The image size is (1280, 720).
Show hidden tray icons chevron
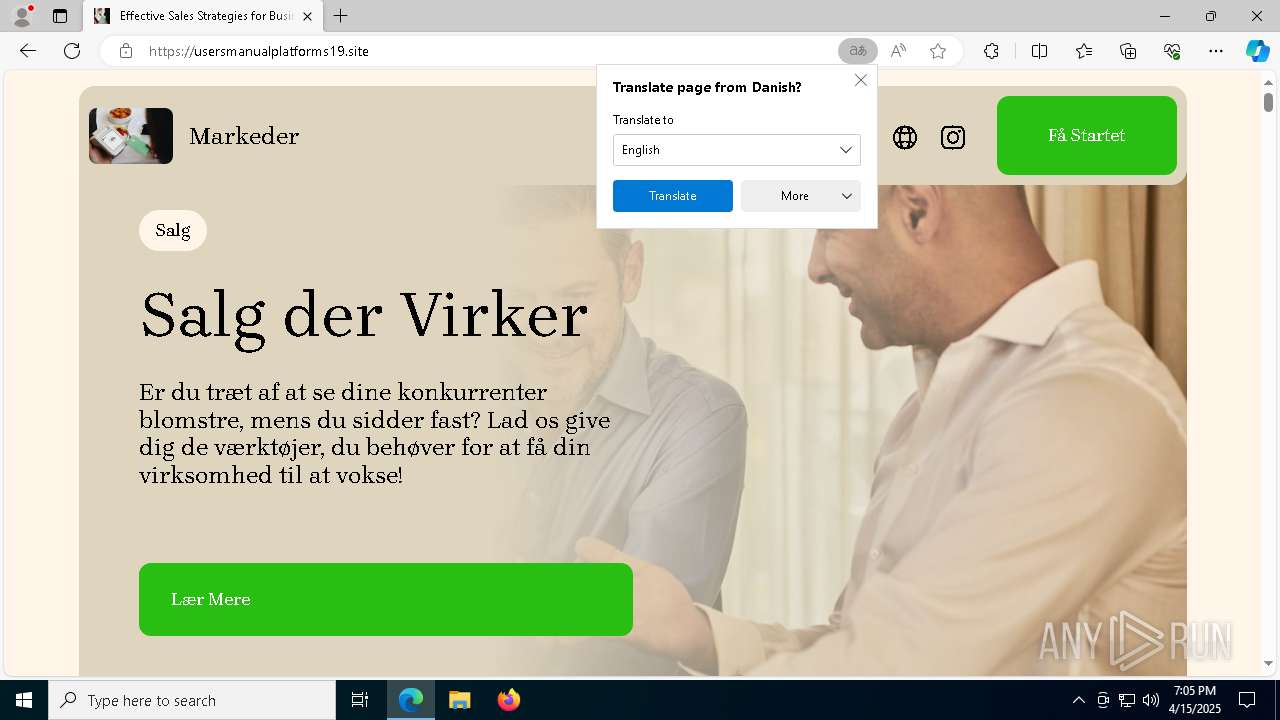point(1078,700)
